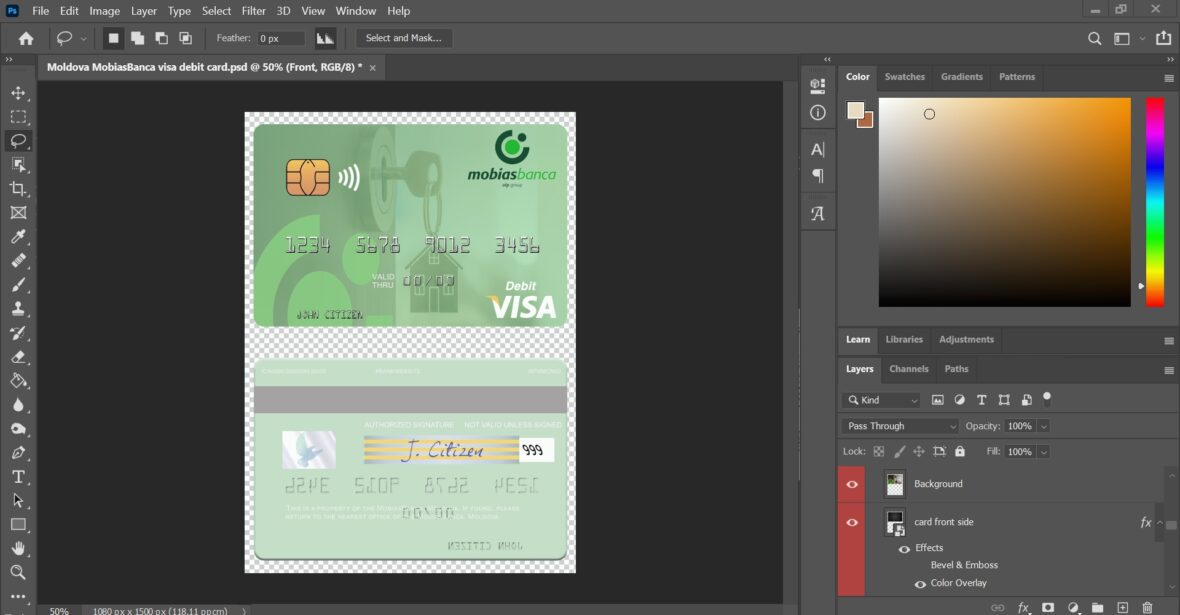Image resolution: width=1180 pixels, height=615 pixels.
Task: Click the Select and Mask button
Action: click(x=403, y=38)
